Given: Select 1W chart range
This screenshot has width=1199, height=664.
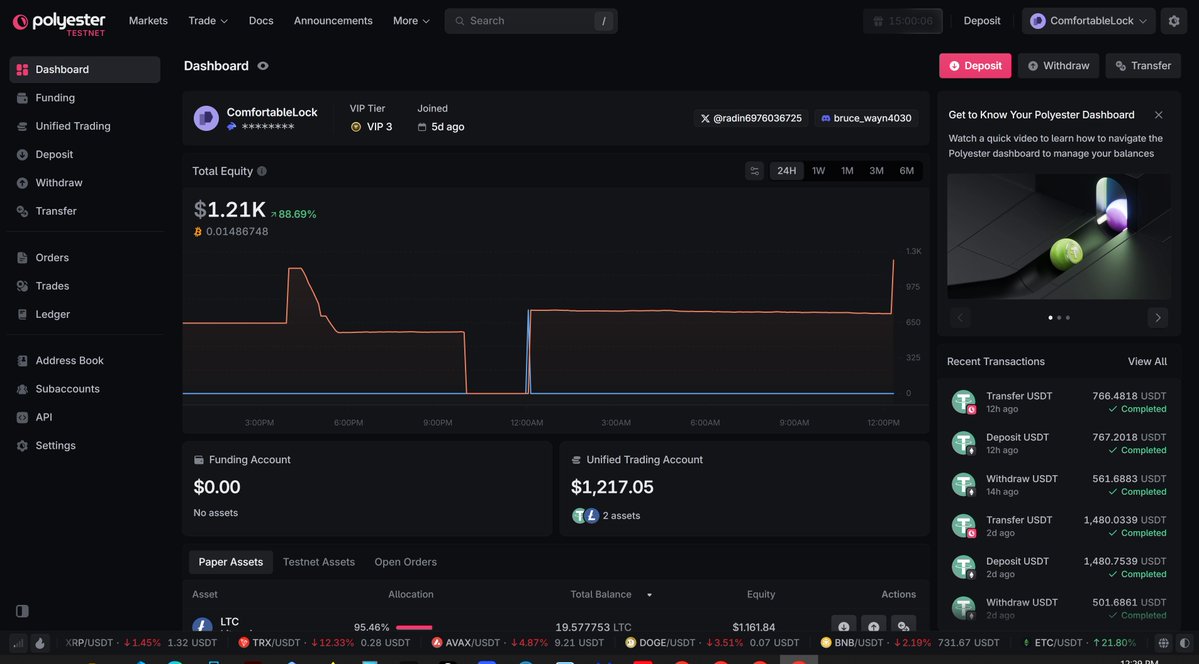Looking at the screenshot, I should point(818,171).
